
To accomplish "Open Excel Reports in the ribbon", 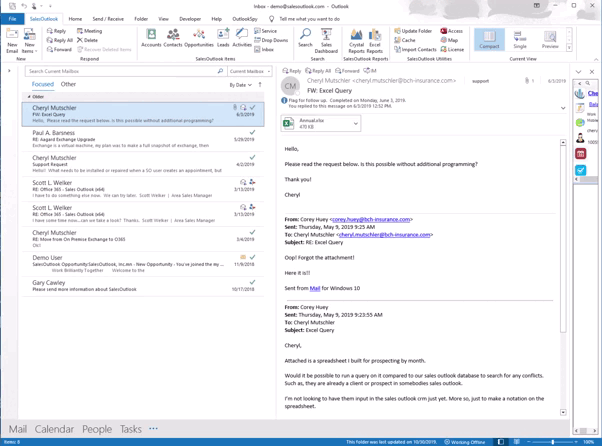I will 375,40.
